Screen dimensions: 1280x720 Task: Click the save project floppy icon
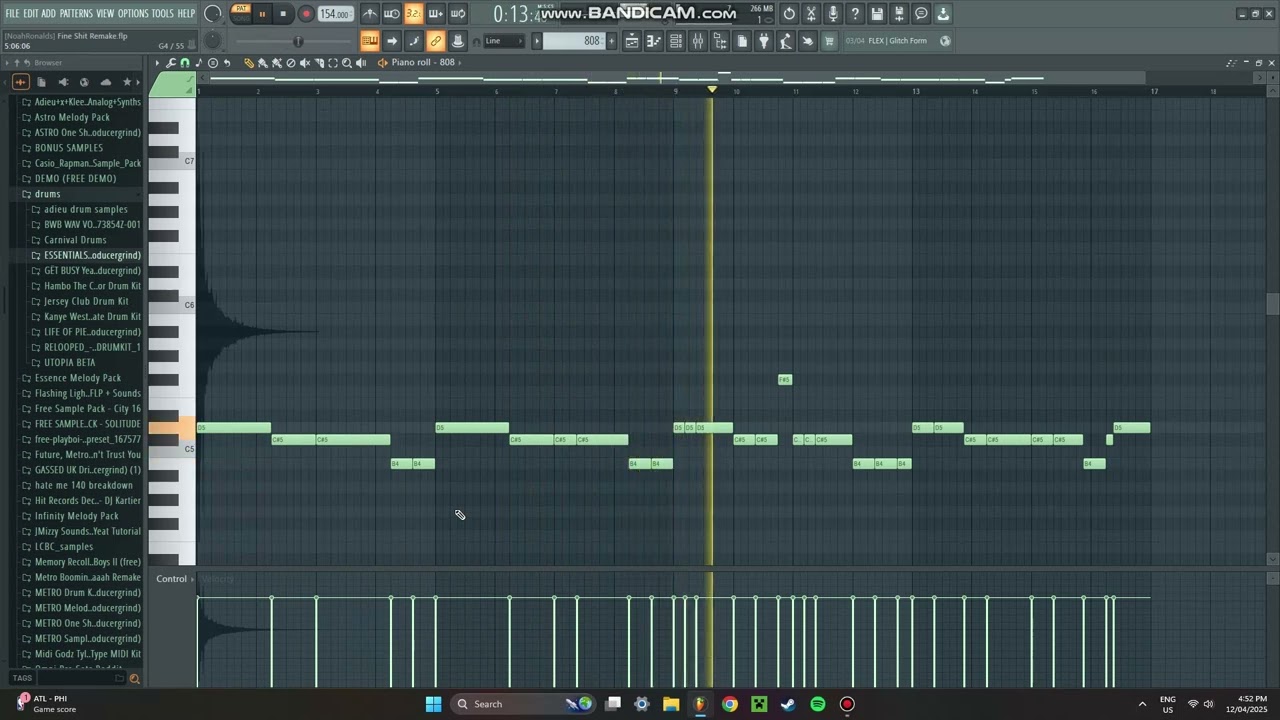[877, 14]
